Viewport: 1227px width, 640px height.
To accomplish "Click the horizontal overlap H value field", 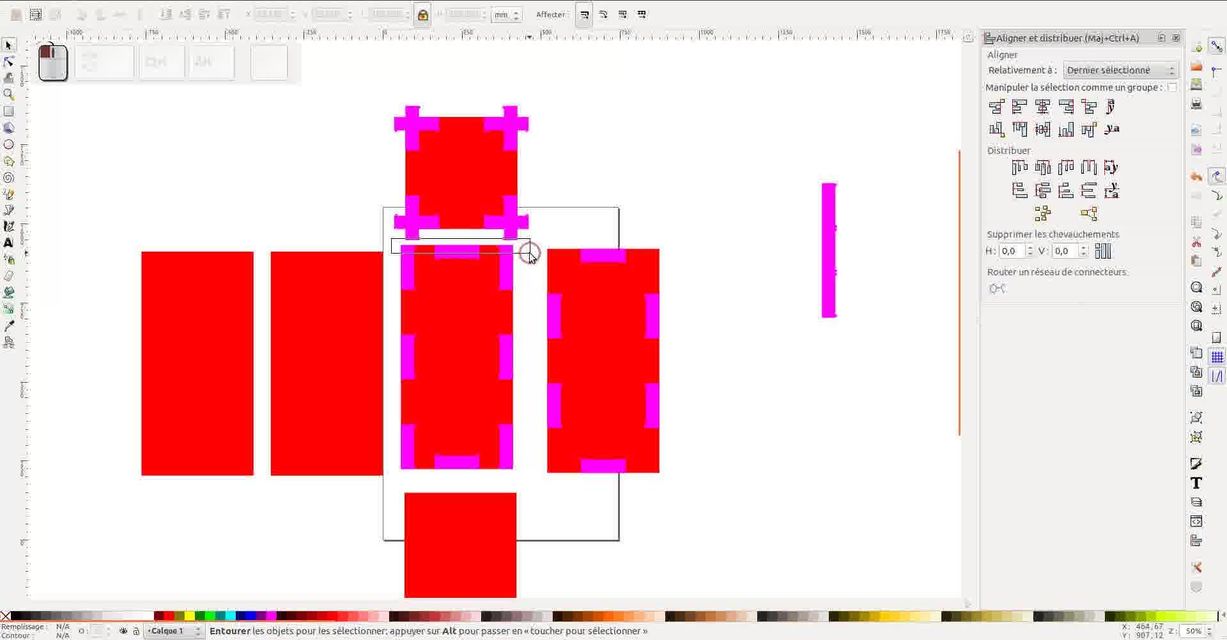I will click(x=1011, y=251).
